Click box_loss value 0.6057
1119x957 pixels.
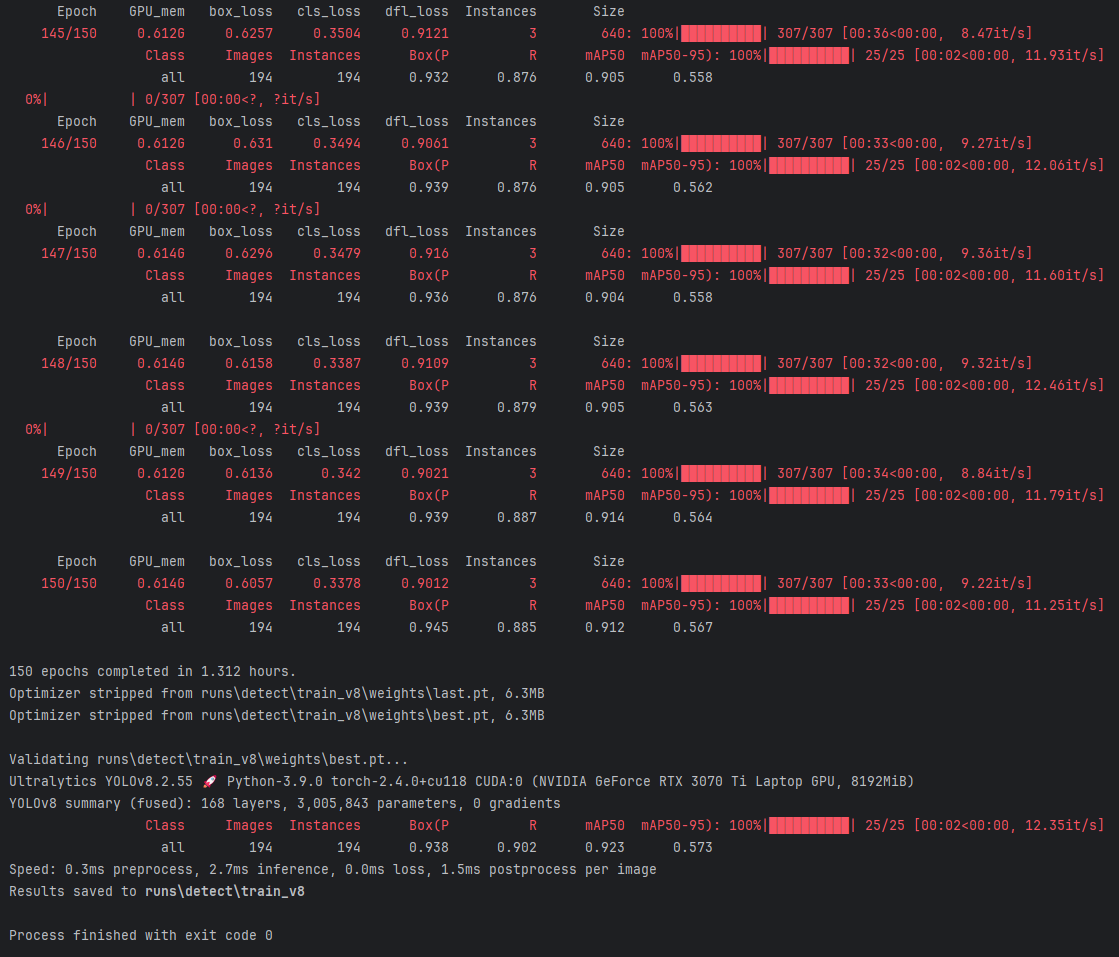point(249,583)
